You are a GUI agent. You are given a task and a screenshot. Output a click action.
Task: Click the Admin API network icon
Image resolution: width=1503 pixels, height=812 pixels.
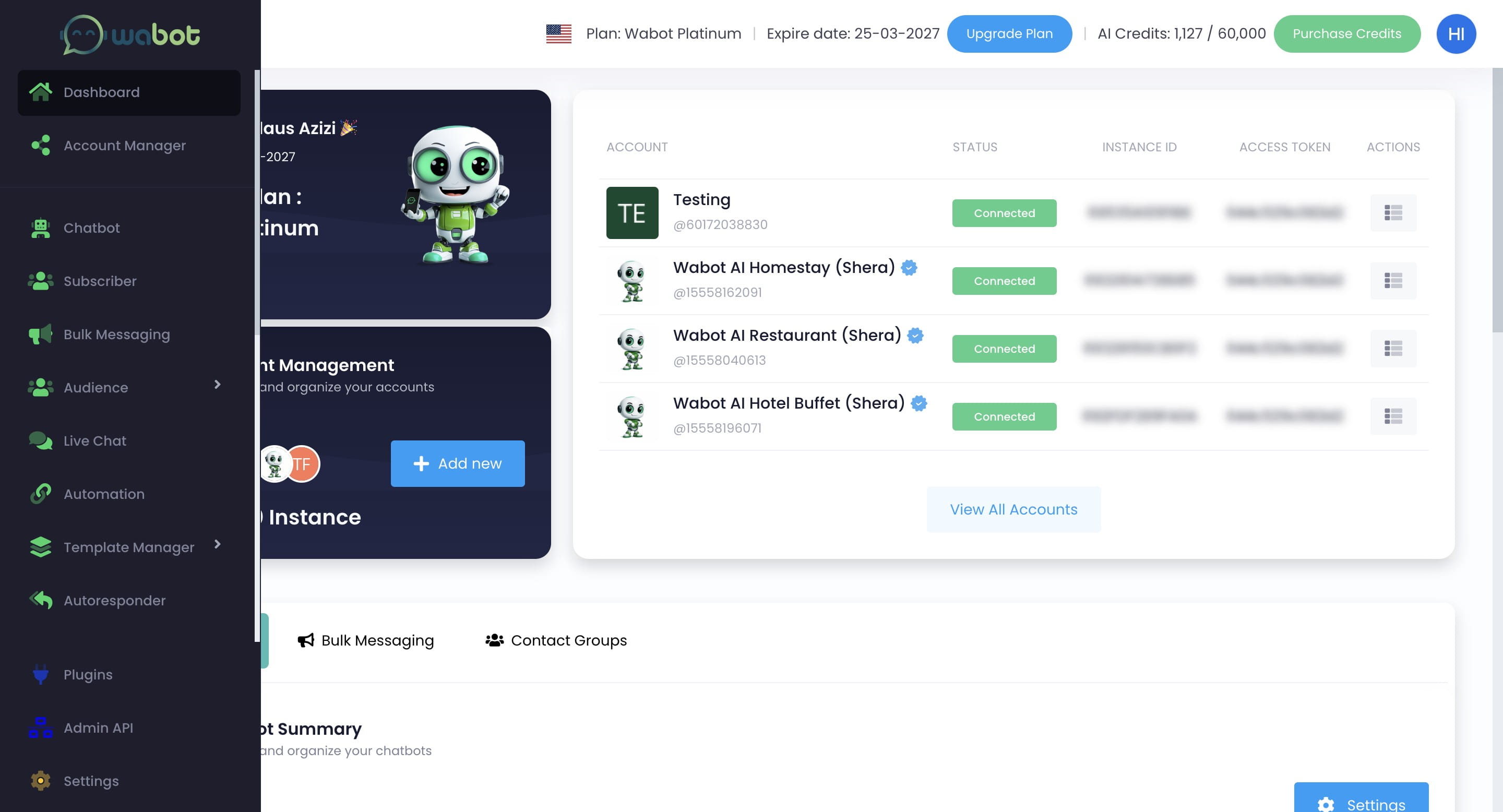(40, 727)
